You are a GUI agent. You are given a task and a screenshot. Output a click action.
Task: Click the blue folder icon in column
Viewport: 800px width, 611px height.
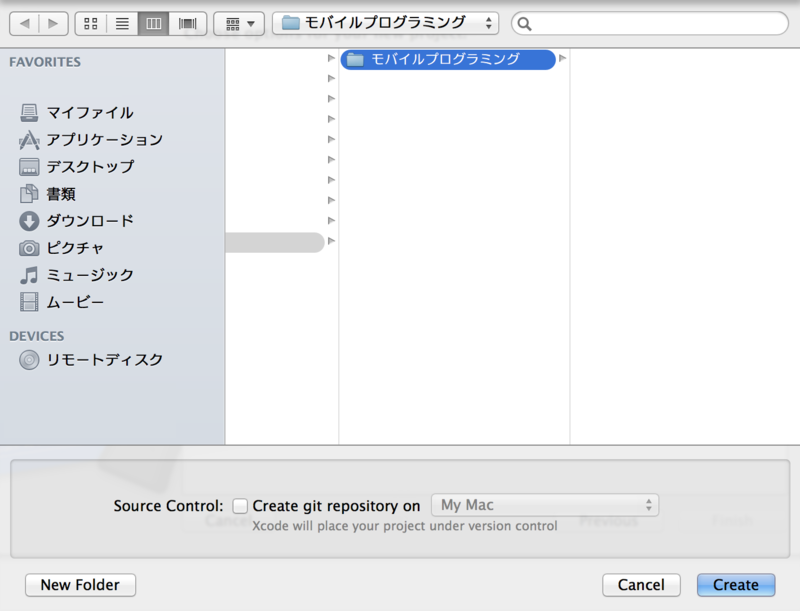(x=355, y=60)
